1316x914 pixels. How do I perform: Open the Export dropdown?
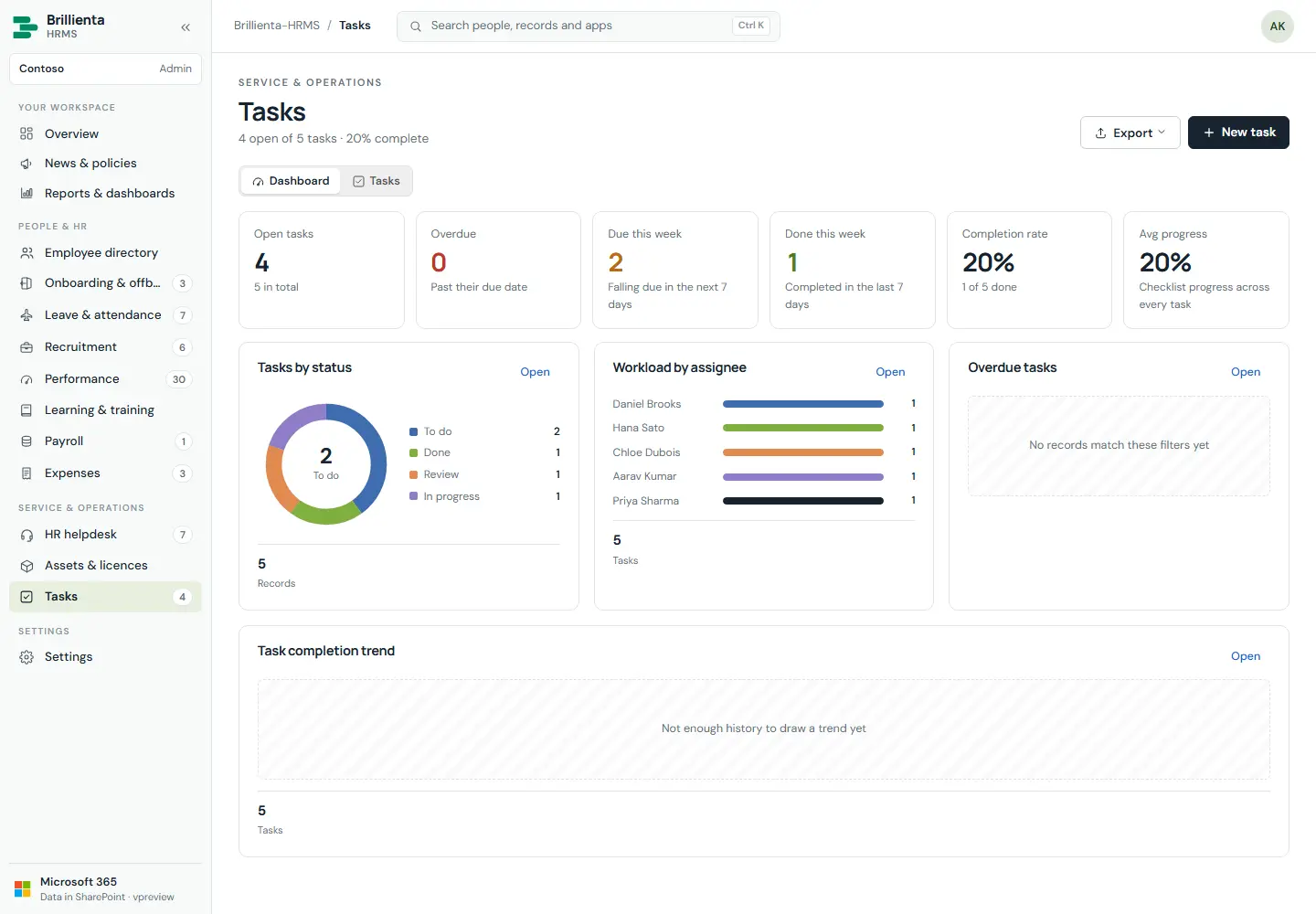pos(1130,133)
